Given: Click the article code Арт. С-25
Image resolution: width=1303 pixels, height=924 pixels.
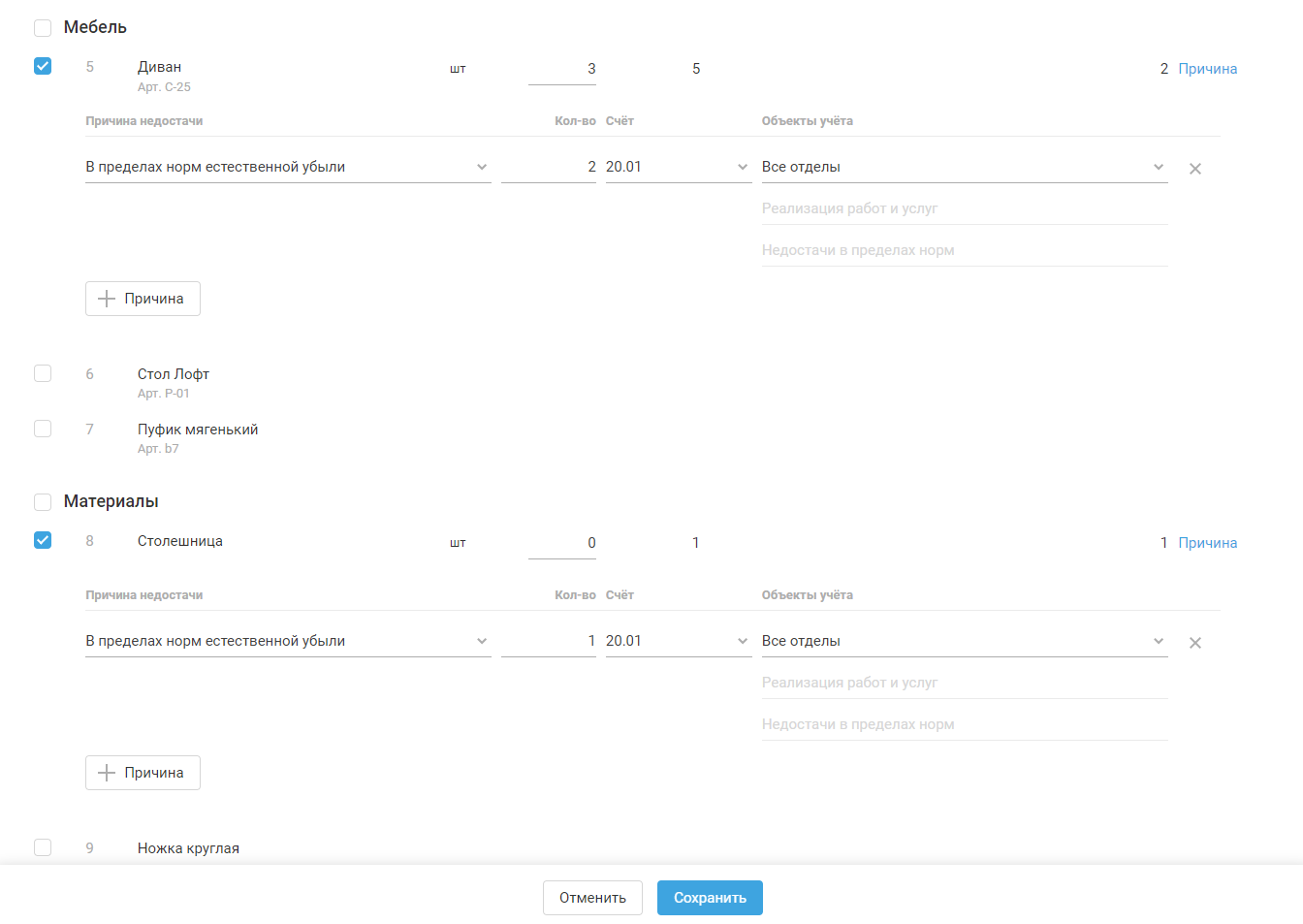Looking at the screenshot, I should tap(164, 87).
